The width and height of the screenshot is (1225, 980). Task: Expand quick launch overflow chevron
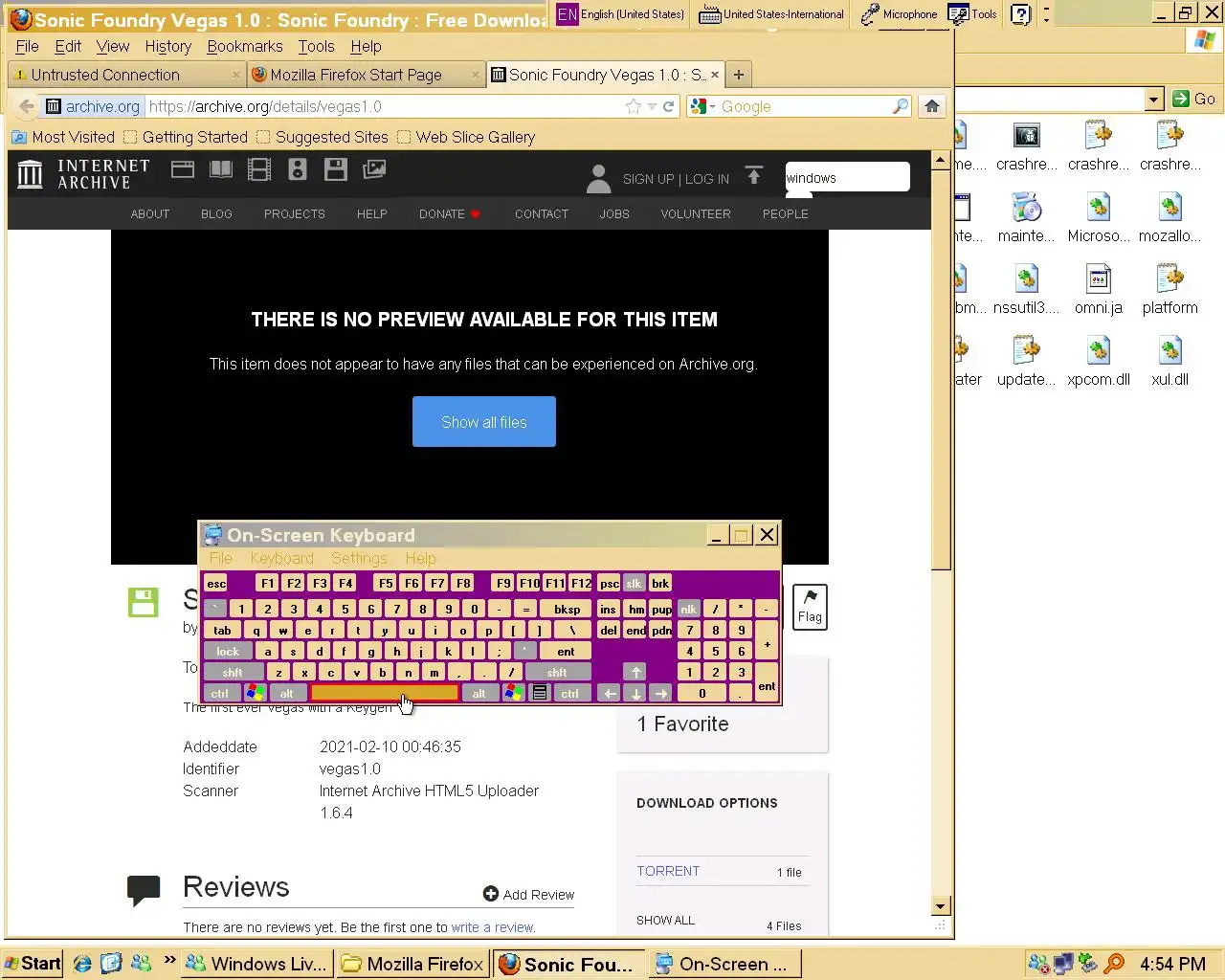tap(169, 960)
